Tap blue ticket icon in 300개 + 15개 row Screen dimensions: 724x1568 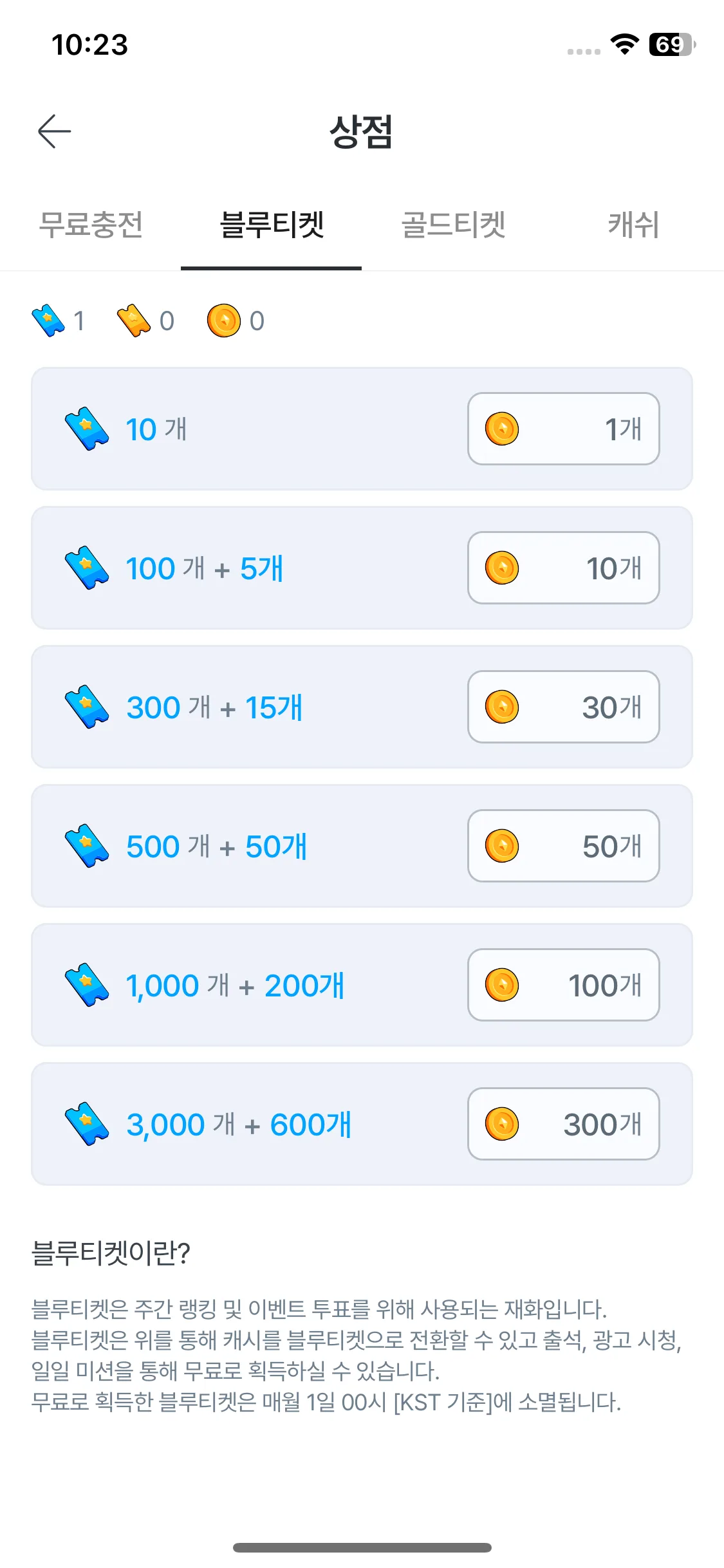(87, 707)
